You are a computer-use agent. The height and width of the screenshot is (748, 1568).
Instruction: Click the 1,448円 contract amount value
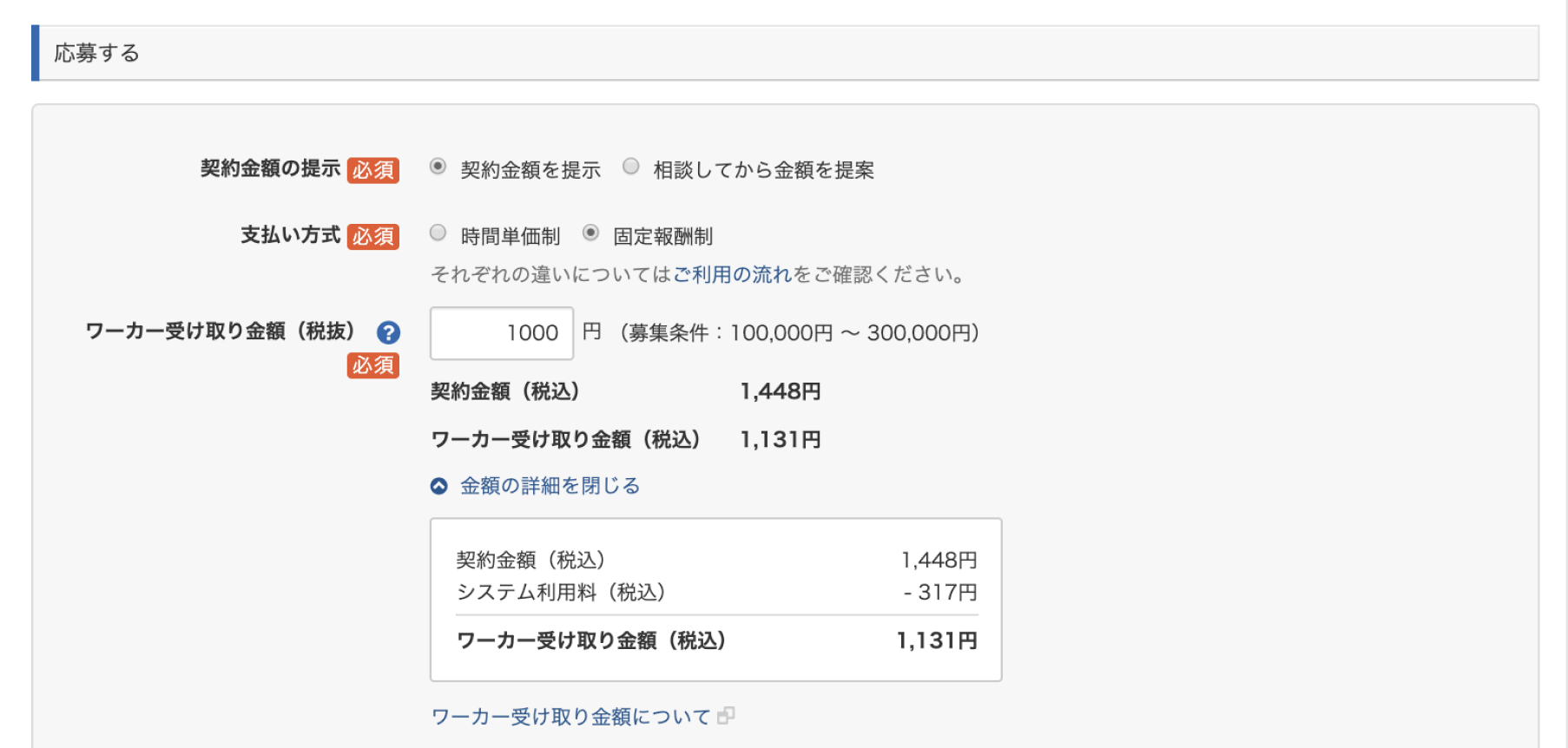pos(779,390)
